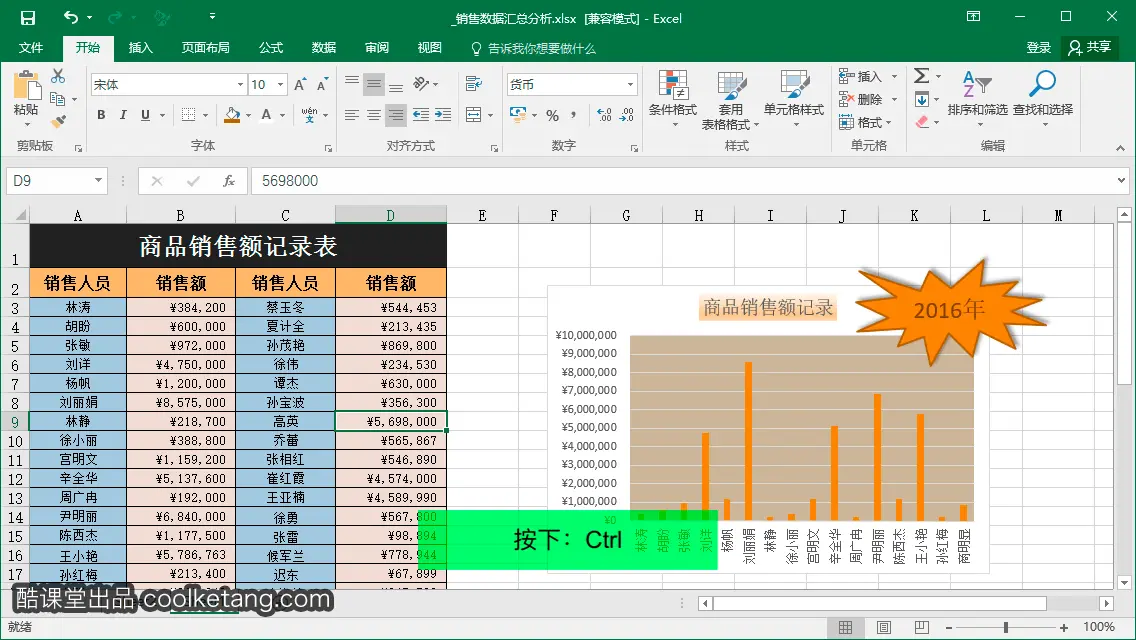1136x640 pixels.
Task: Click the zoom slider handle
Action: click(x=1006, y=628)
